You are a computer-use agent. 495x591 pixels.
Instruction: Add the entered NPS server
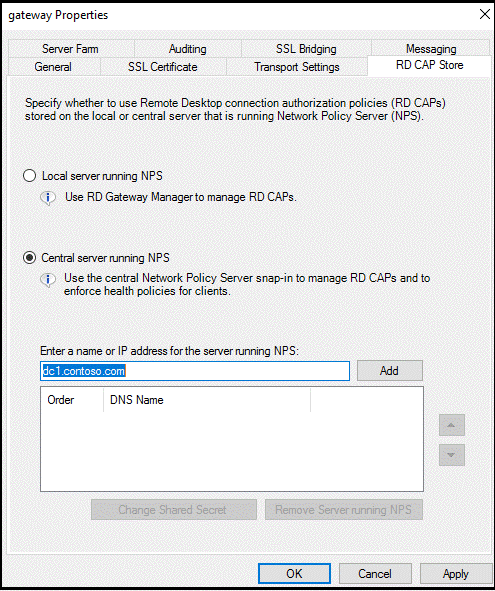[x=389, y=371]
